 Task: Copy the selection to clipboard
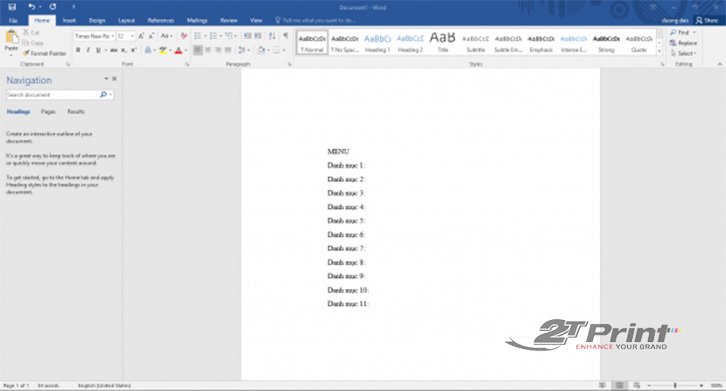tap(33, 43)
